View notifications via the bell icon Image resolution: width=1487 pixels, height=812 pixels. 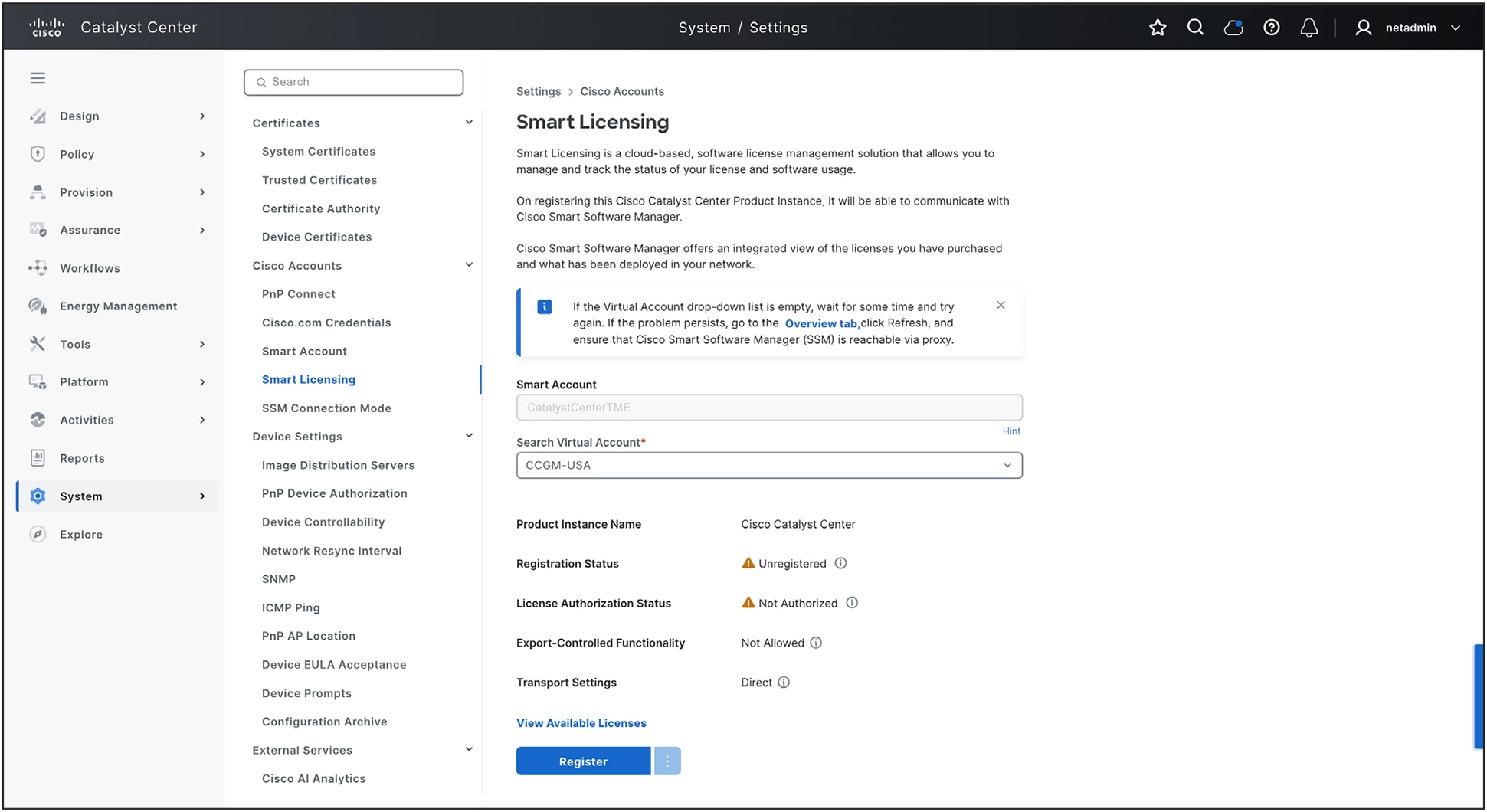(1308, 27)
